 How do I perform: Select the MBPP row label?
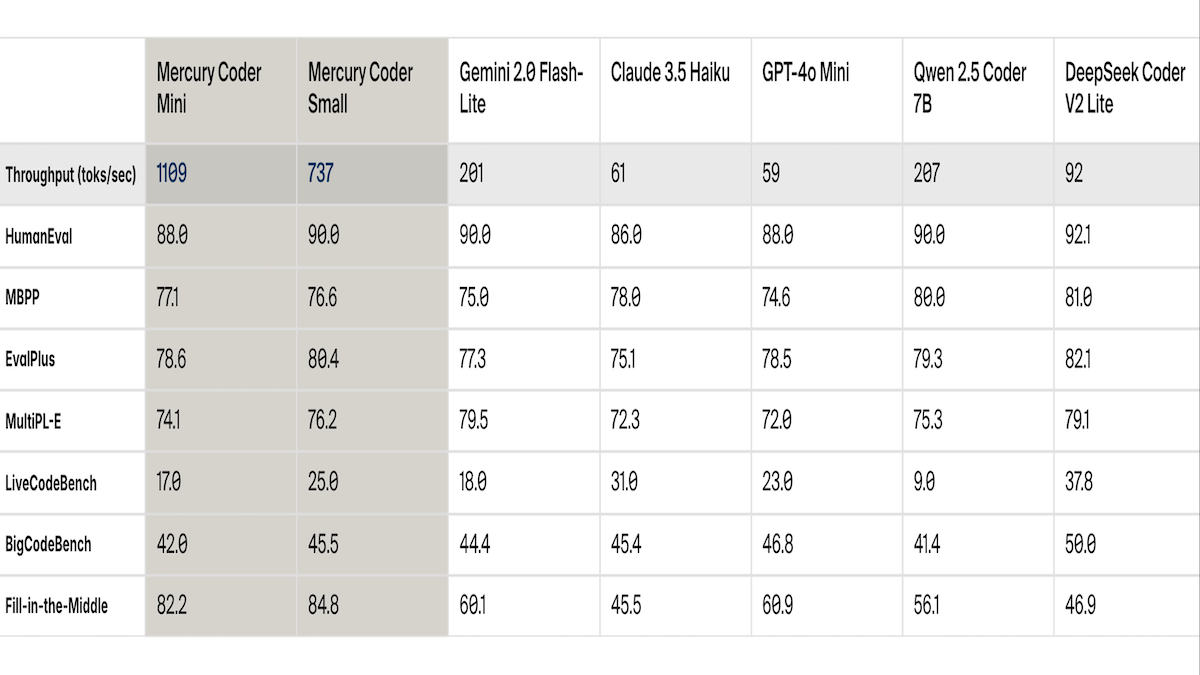[x=23, y=298]
